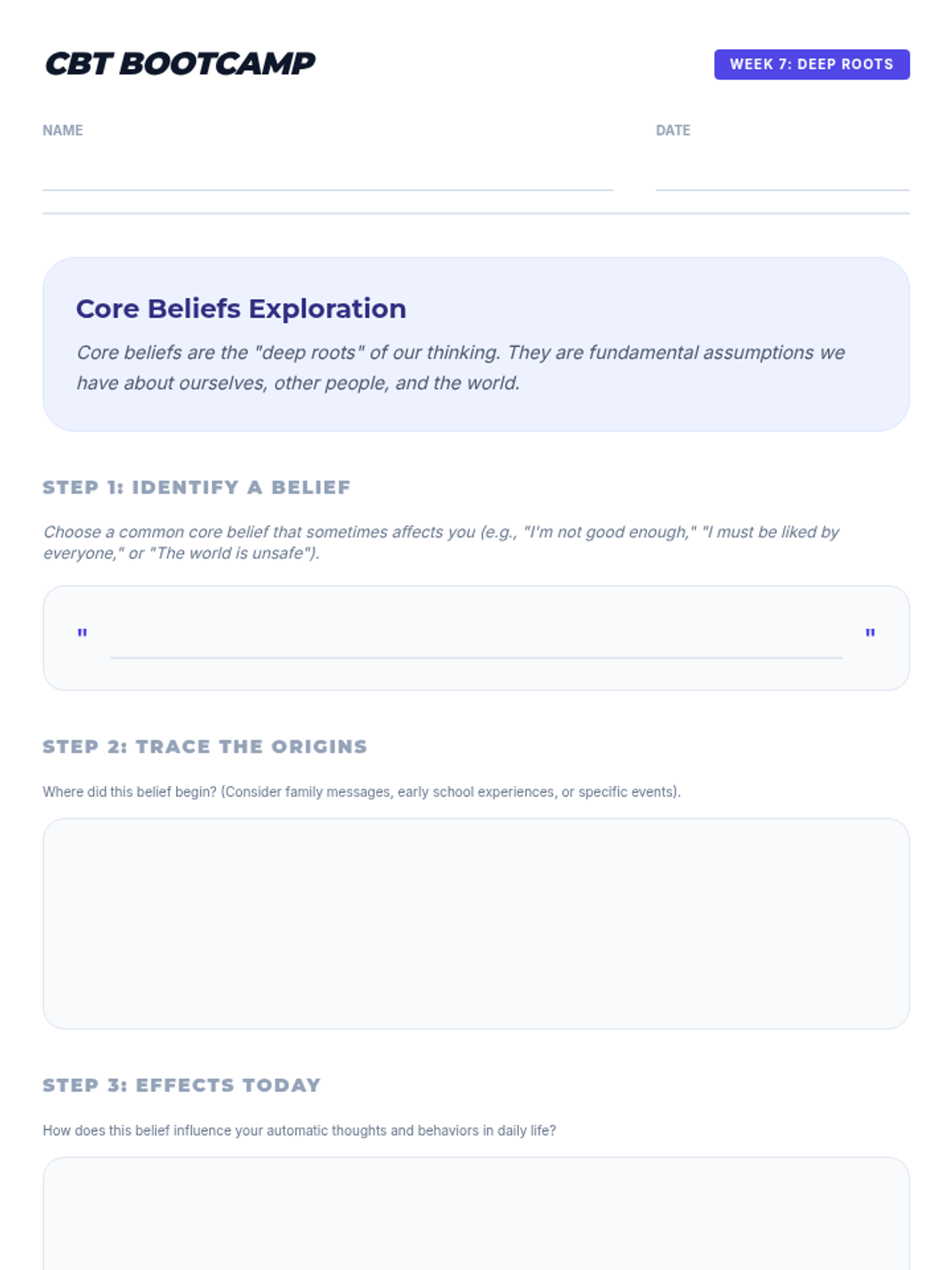This screenshot has height=1270, width=952.
Task: Click the Step 1: Identify a Belief heading
Action: [x=196, y=487]
